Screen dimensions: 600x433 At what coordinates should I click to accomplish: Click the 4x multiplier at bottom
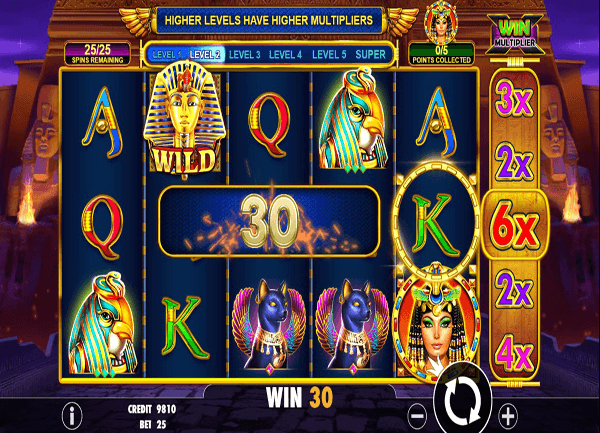pos(516,354)
